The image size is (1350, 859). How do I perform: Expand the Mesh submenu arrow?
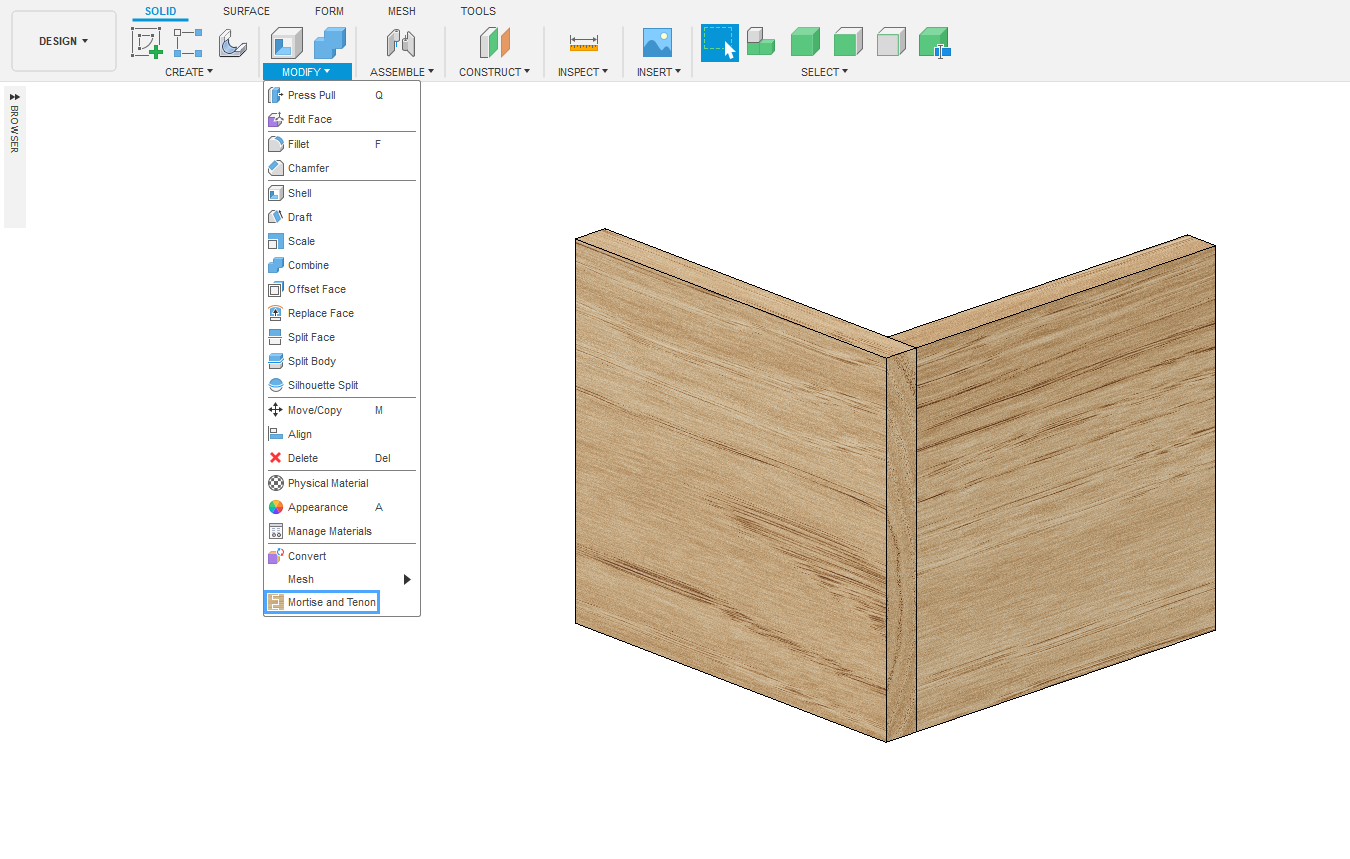(x=406, y=579)
